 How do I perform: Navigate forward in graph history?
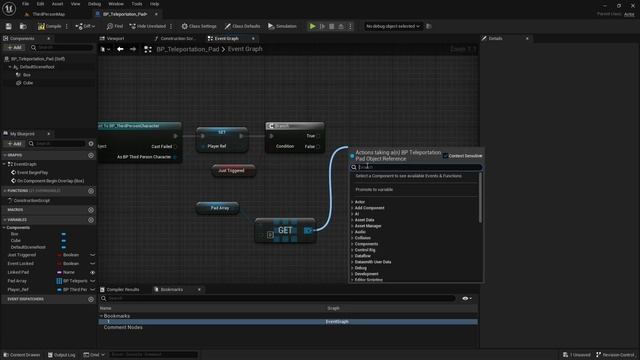[133, 49]
